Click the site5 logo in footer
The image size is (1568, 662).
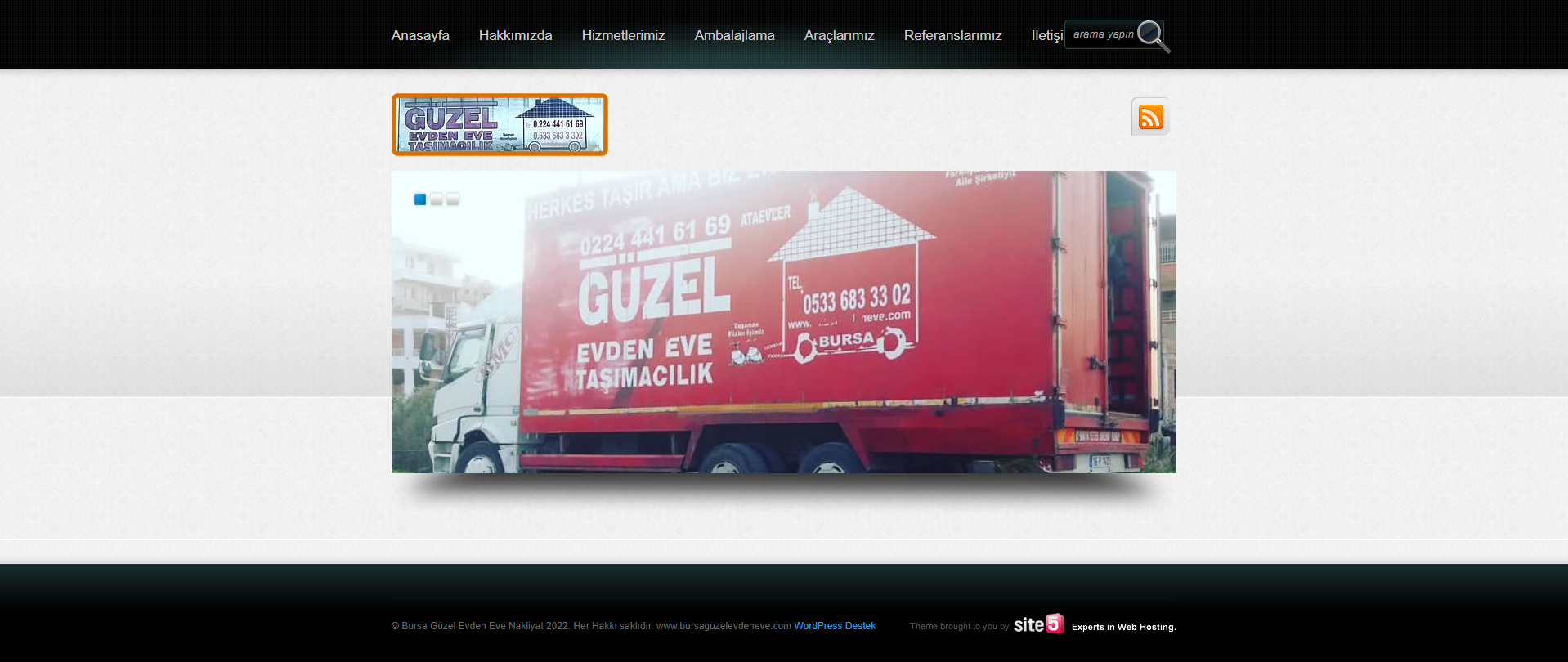[x=1038, y=624]
